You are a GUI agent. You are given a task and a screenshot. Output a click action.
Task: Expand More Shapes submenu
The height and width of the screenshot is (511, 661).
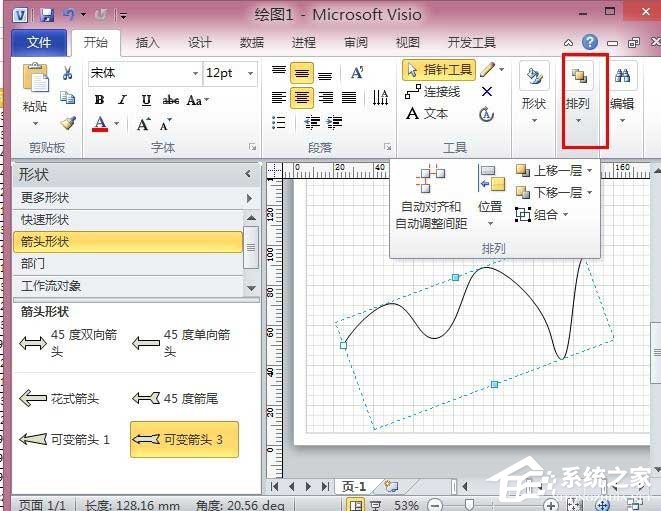tap(249, 198)
